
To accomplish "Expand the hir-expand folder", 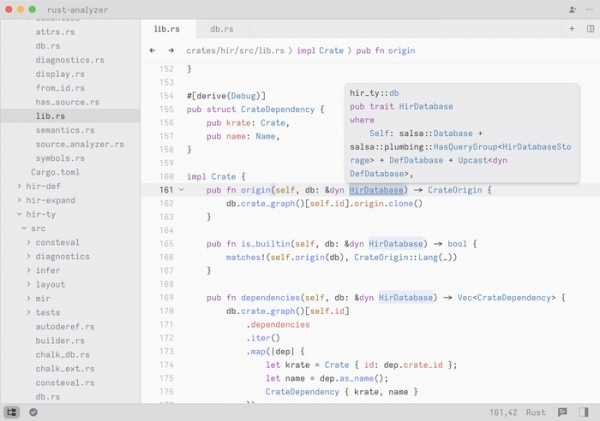I will click(x=18, y=200).
